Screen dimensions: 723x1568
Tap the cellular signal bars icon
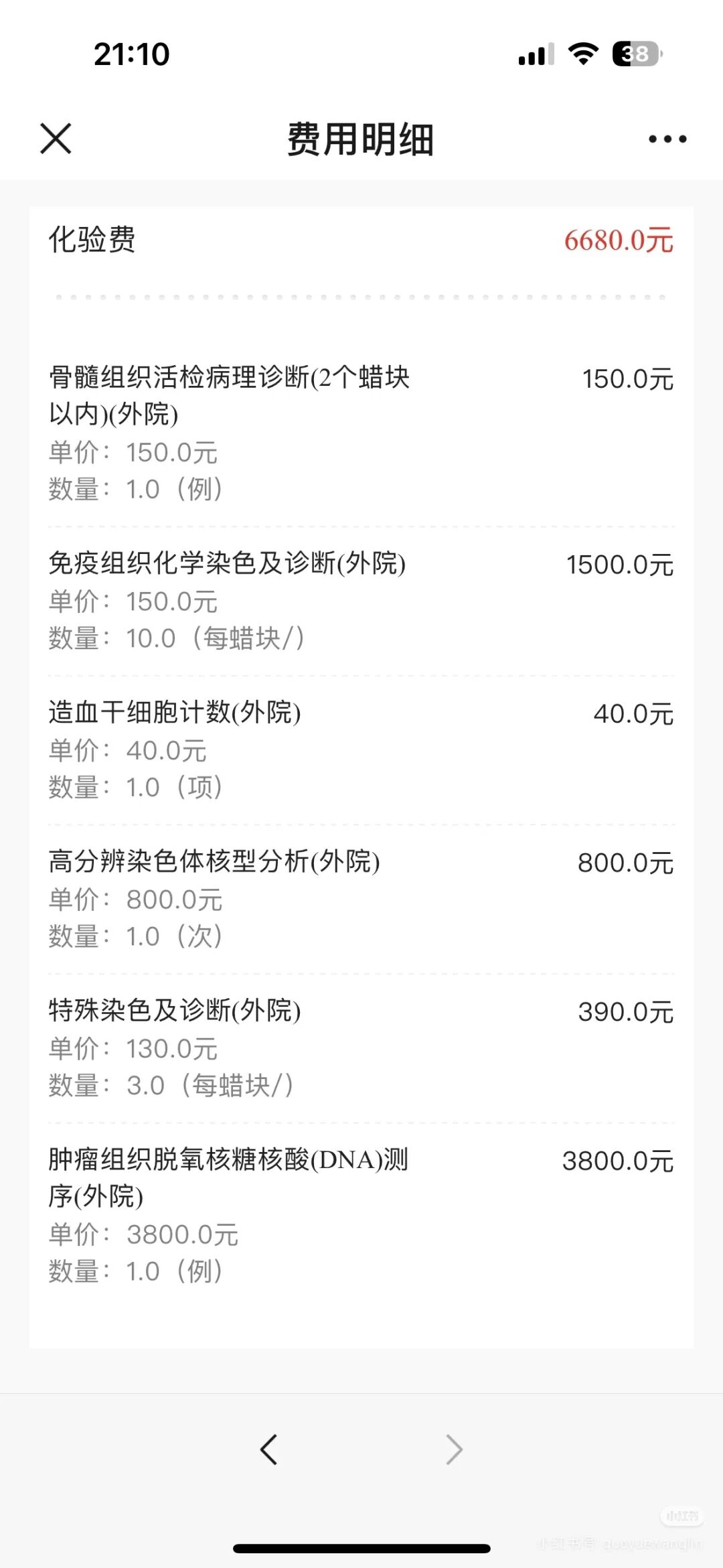pos(536,54)
